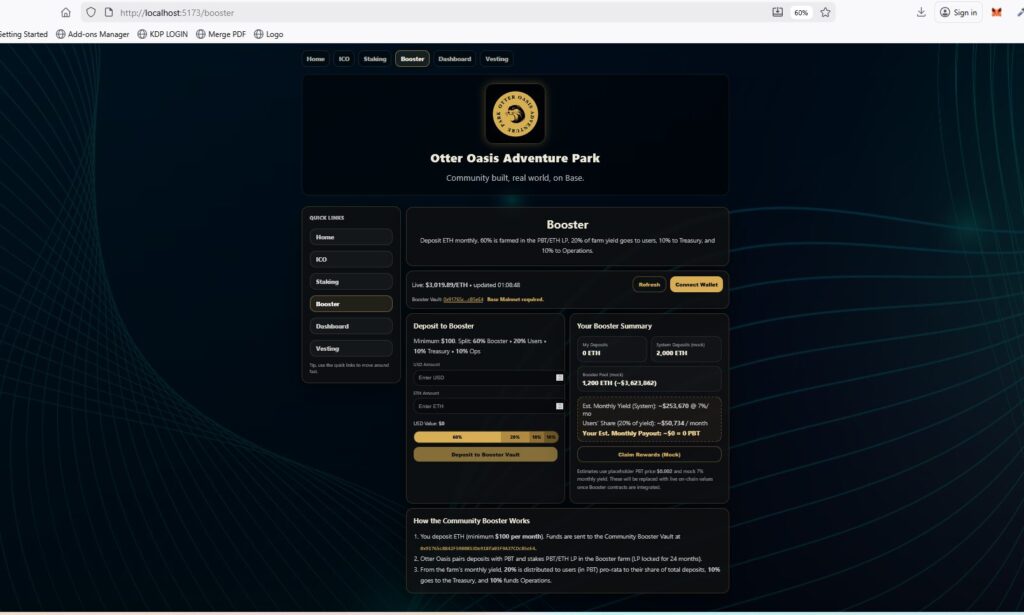Open the Merge PDF bookmark
Screen dimensions: 1024x615
(220, 34)
